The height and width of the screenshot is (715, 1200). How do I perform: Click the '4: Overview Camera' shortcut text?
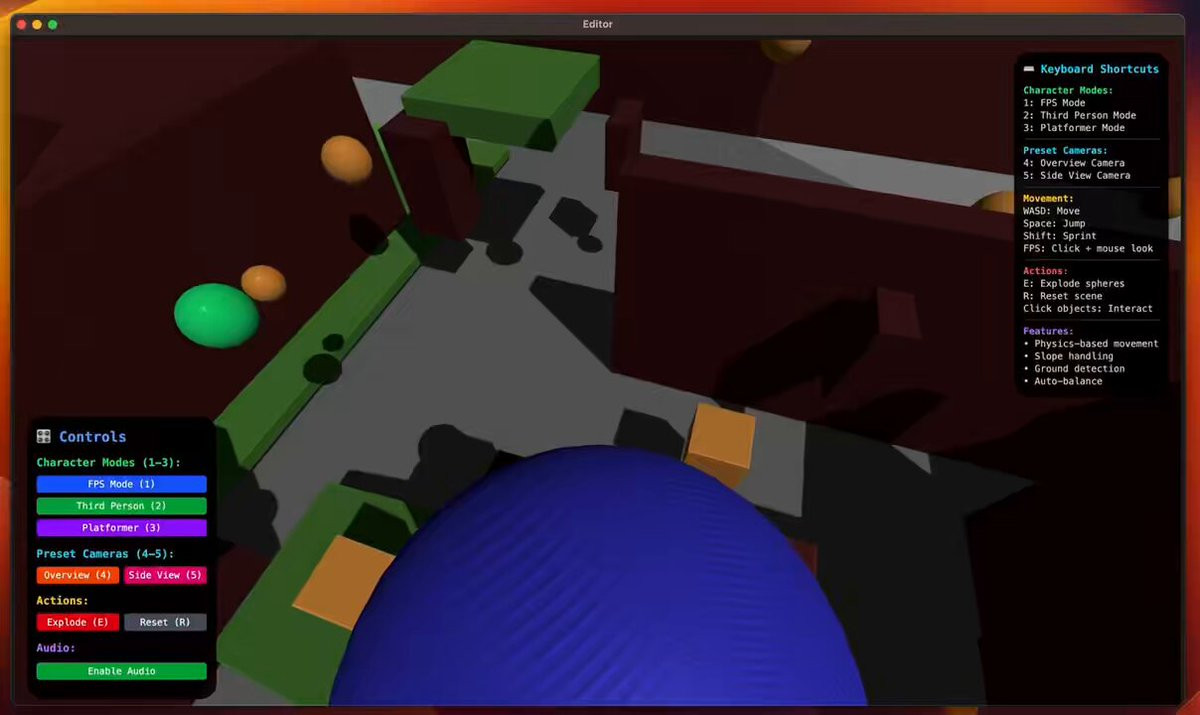[1074, 163]
